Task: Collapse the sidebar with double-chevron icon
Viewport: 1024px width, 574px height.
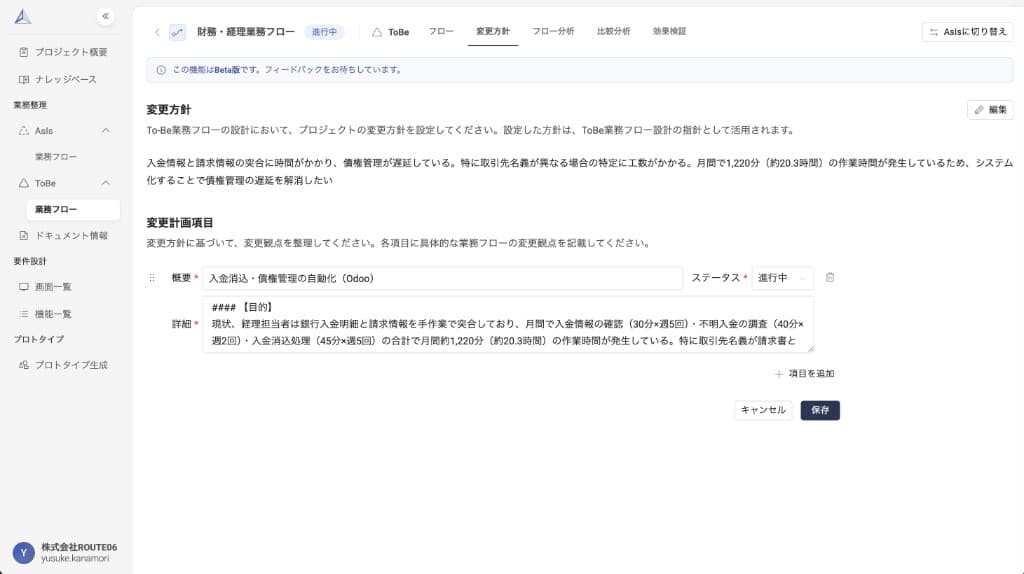Action: (x=105, y=16)
